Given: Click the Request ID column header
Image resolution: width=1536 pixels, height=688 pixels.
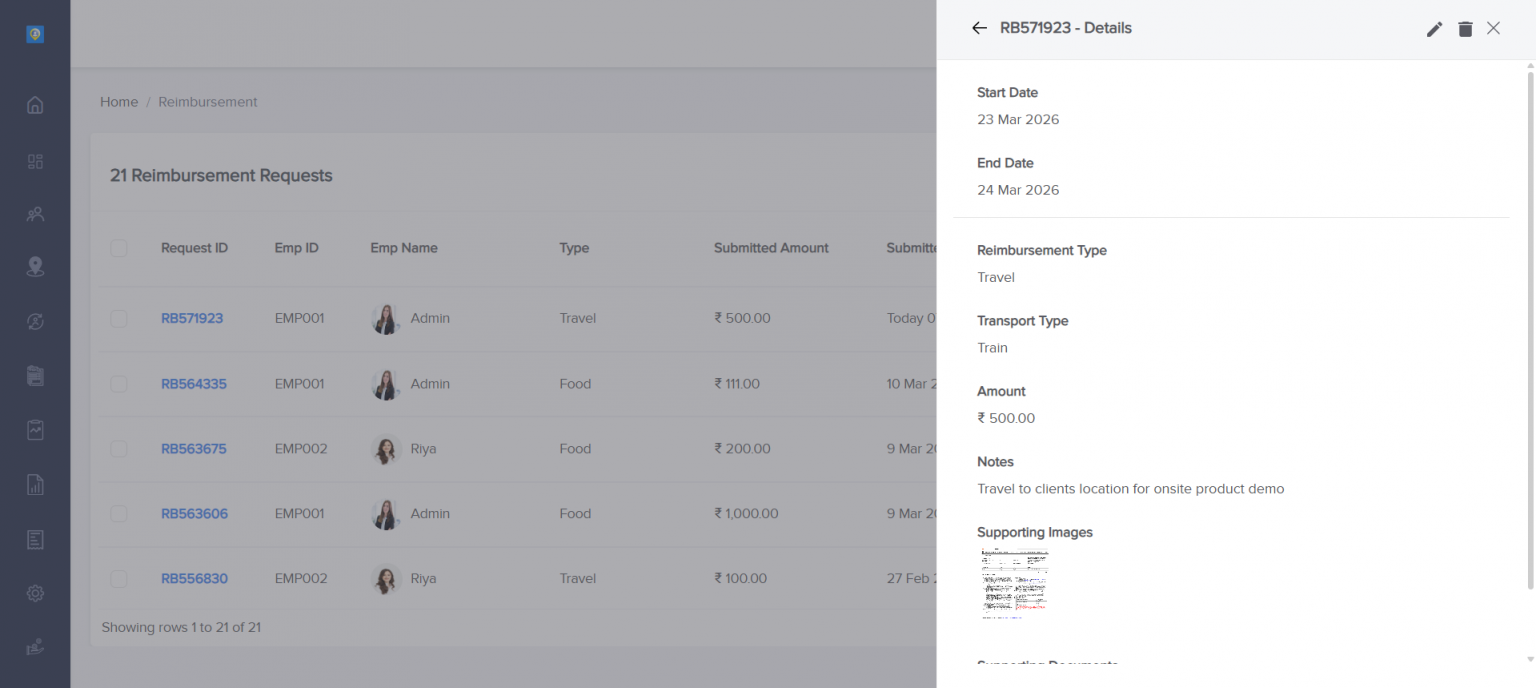Looking at the screenshot, I should [194, 248].
